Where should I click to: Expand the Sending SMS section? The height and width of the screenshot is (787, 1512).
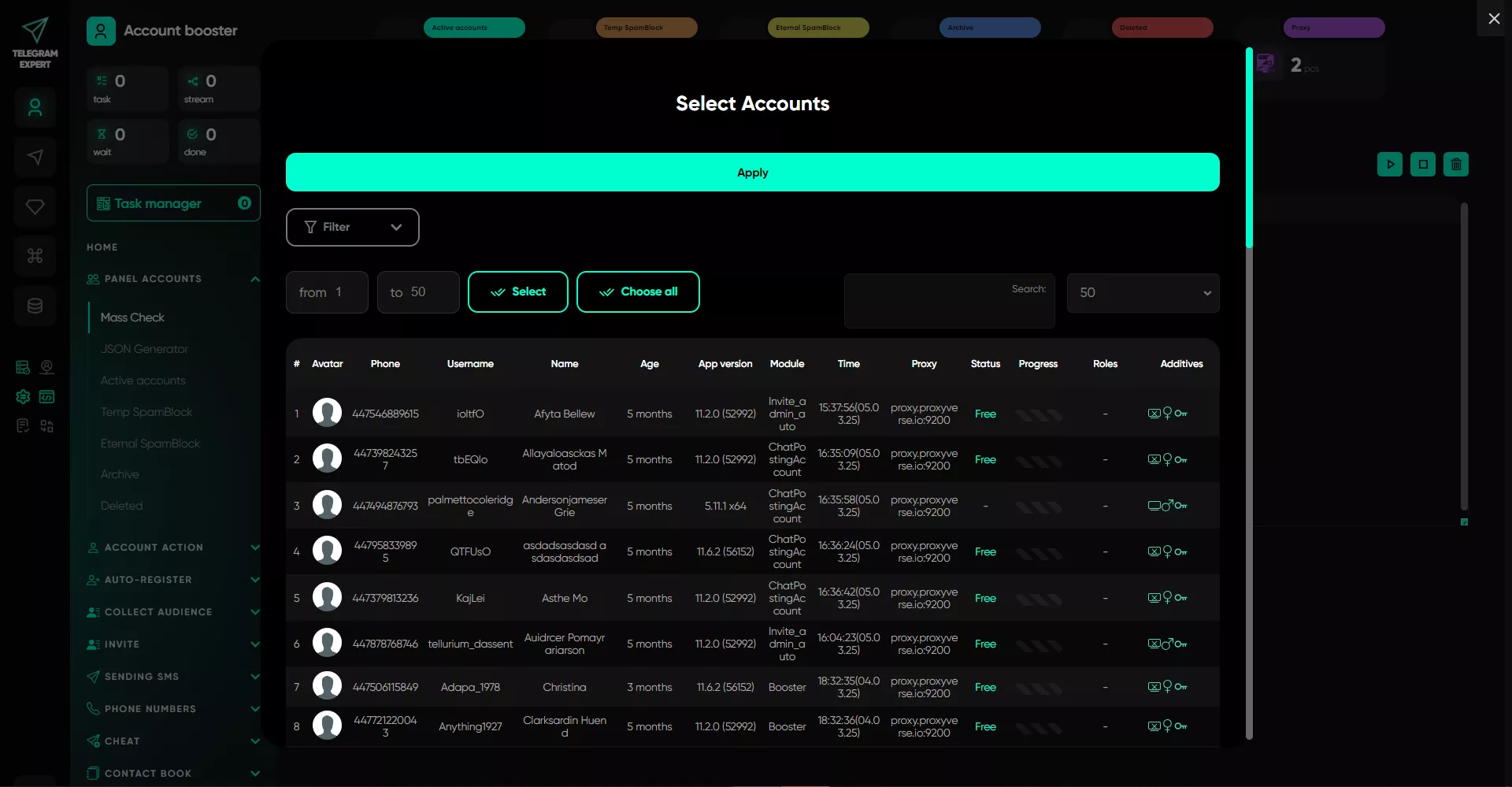(254, 677)
